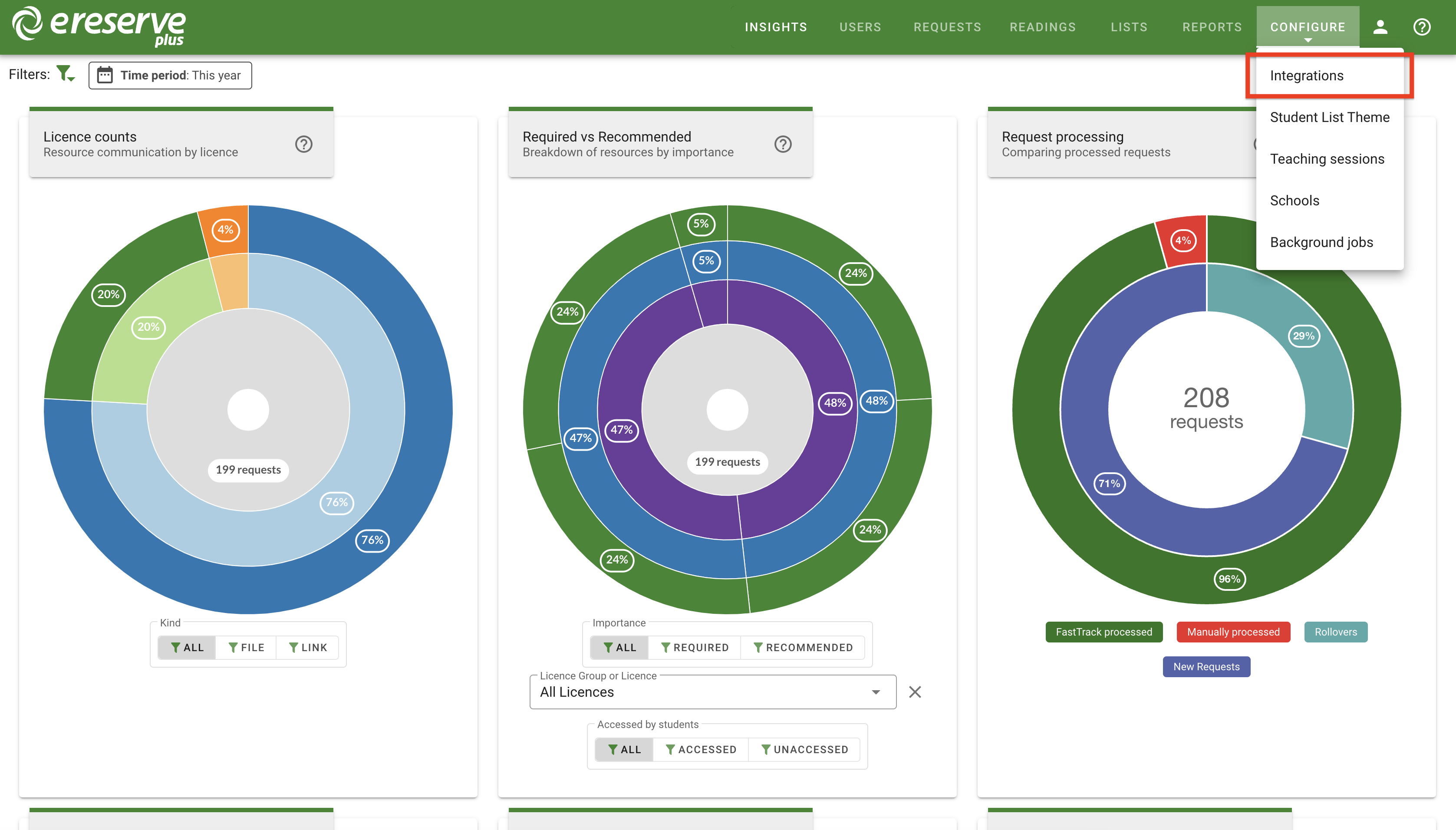
Task: Click the calendar icon in Time period
Action: 105,75
